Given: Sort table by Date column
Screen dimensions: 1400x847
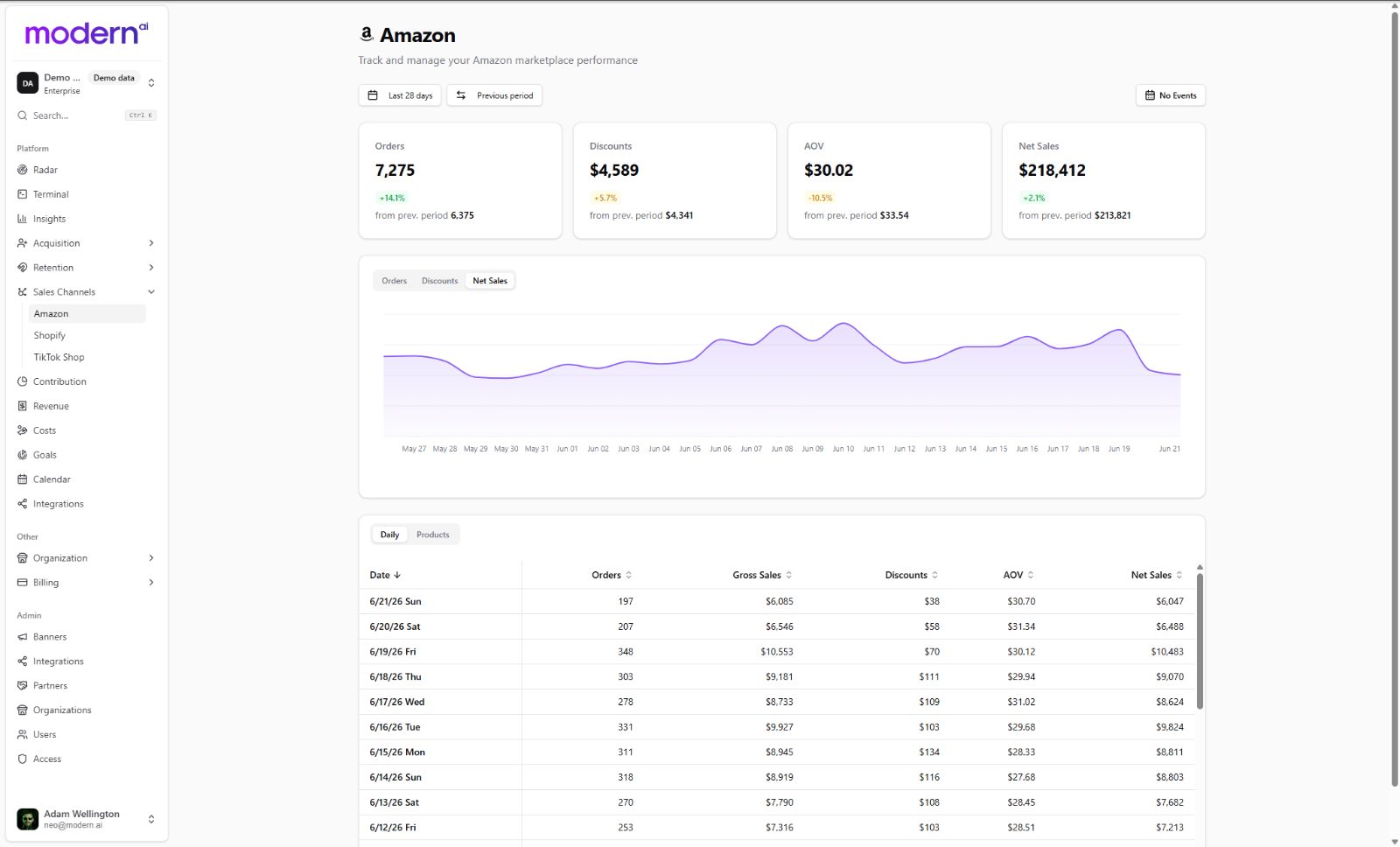Looking at the screenshot, I should (x=385, y=575).
